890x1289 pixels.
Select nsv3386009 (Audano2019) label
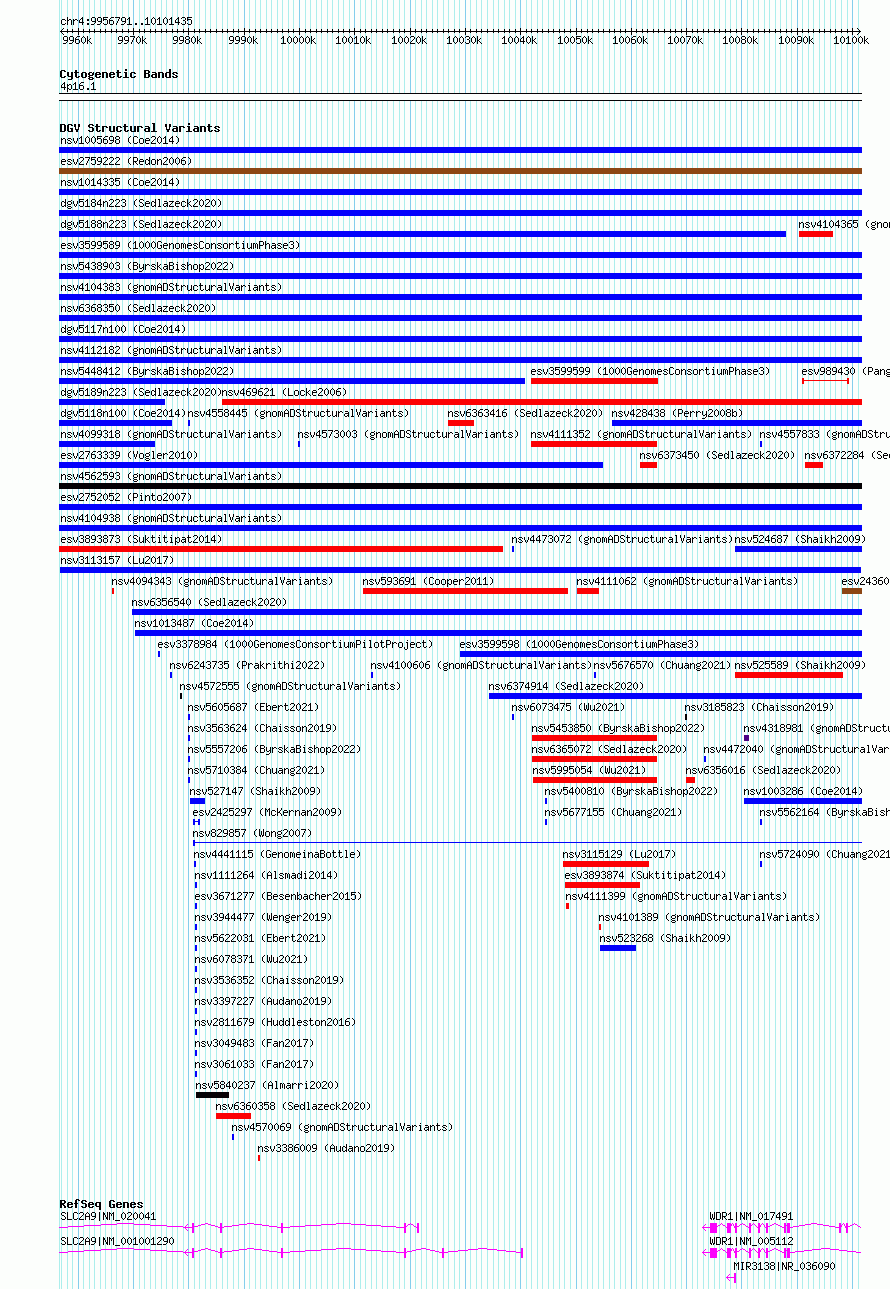point(326,1148)
